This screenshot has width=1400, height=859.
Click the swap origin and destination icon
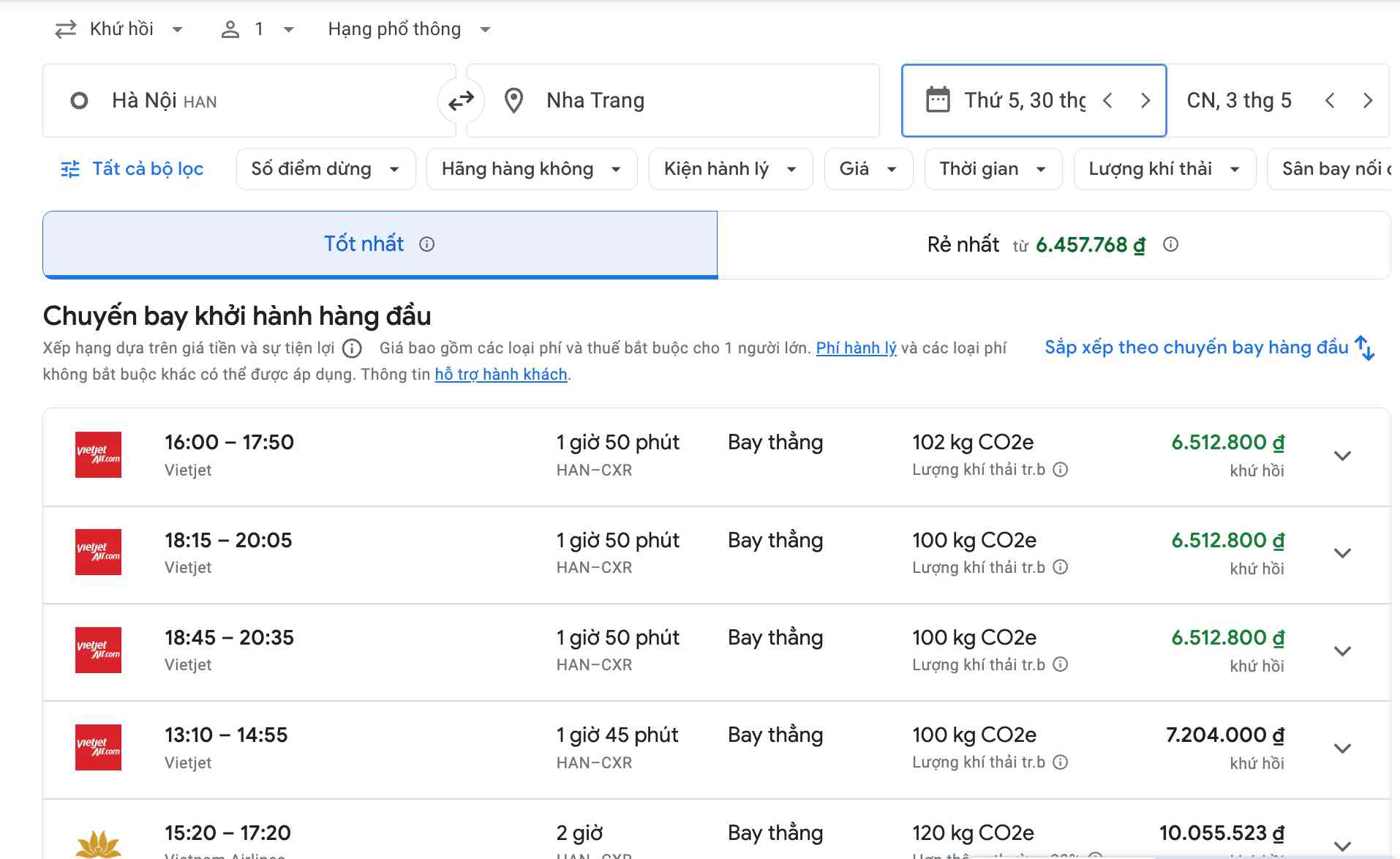(x=460, y=100)
